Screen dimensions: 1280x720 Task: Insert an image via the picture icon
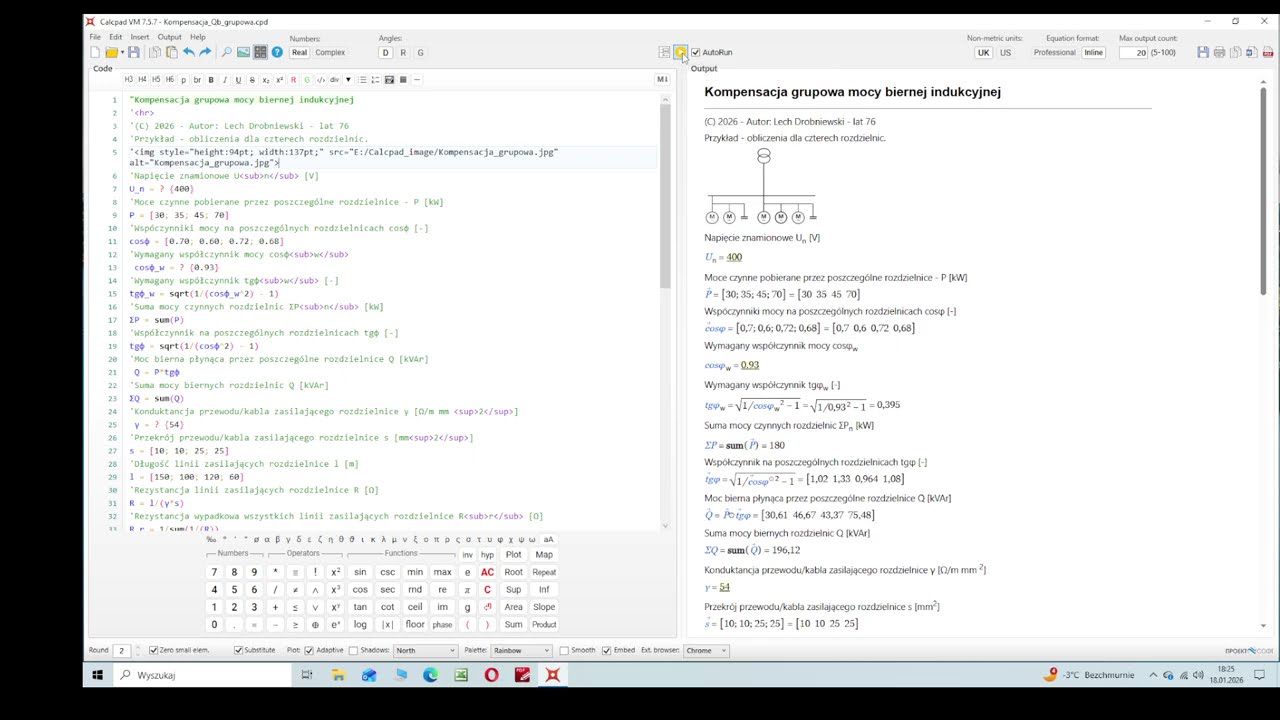(x=243, y=52)
